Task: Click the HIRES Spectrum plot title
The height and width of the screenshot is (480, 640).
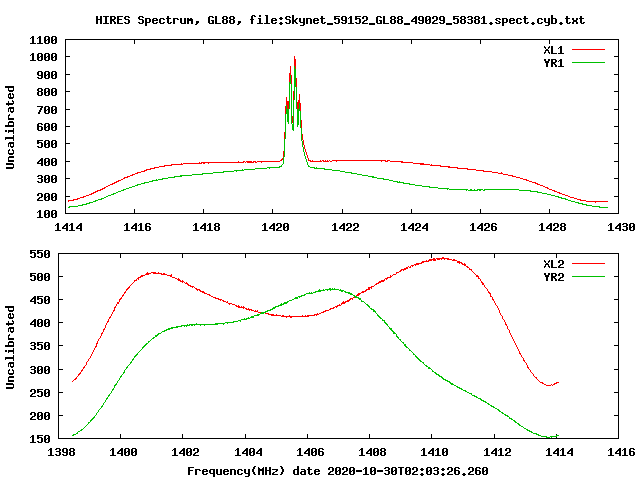Action: 340,20
